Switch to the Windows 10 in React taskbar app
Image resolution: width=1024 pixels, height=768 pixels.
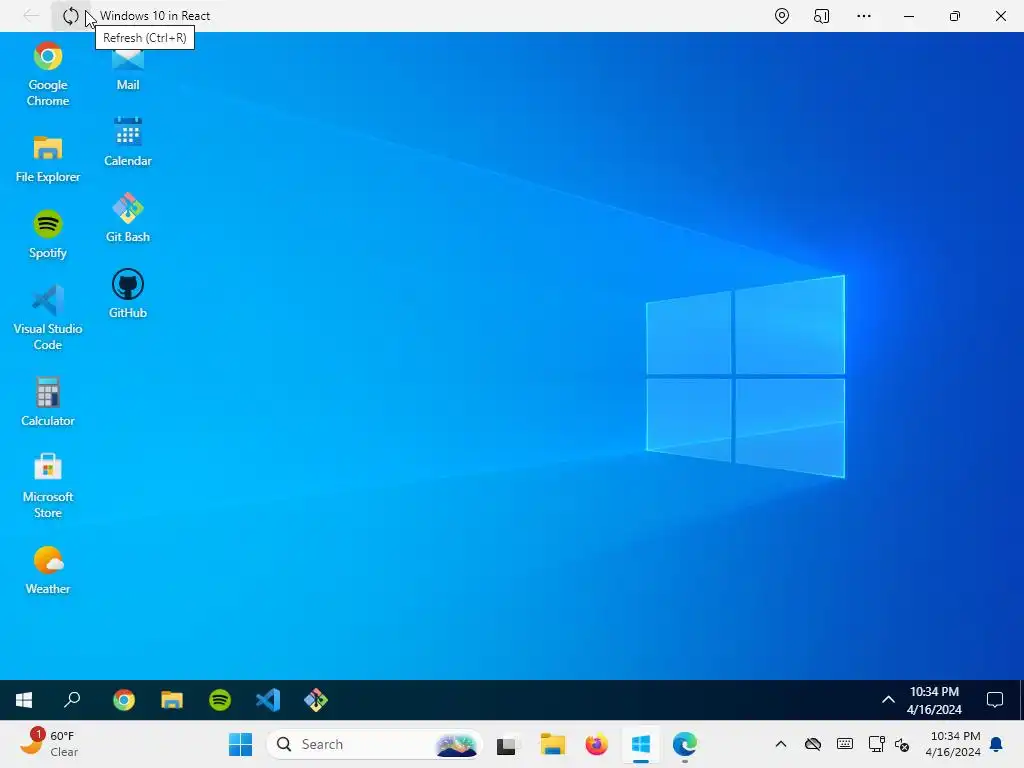click(x=641, y=744)
